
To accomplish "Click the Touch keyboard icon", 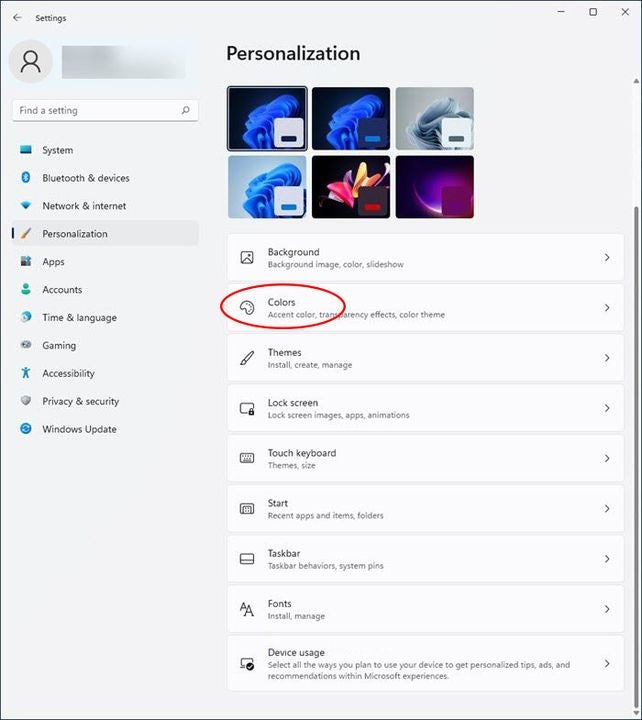I will (247, 458).
